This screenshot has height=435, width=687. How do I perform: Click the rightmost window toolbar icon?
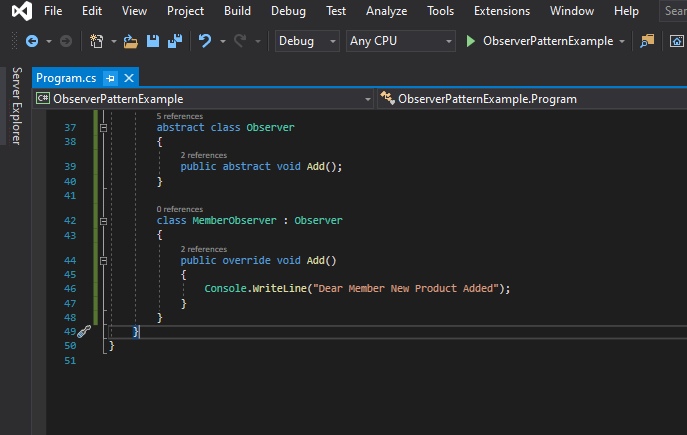(677, 41)
